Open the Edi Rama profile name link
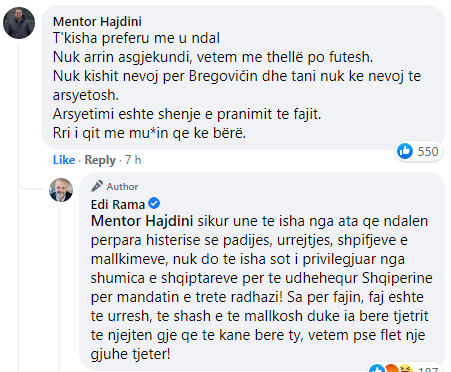The width and height of the screenshot is (451, 372). 118,204
